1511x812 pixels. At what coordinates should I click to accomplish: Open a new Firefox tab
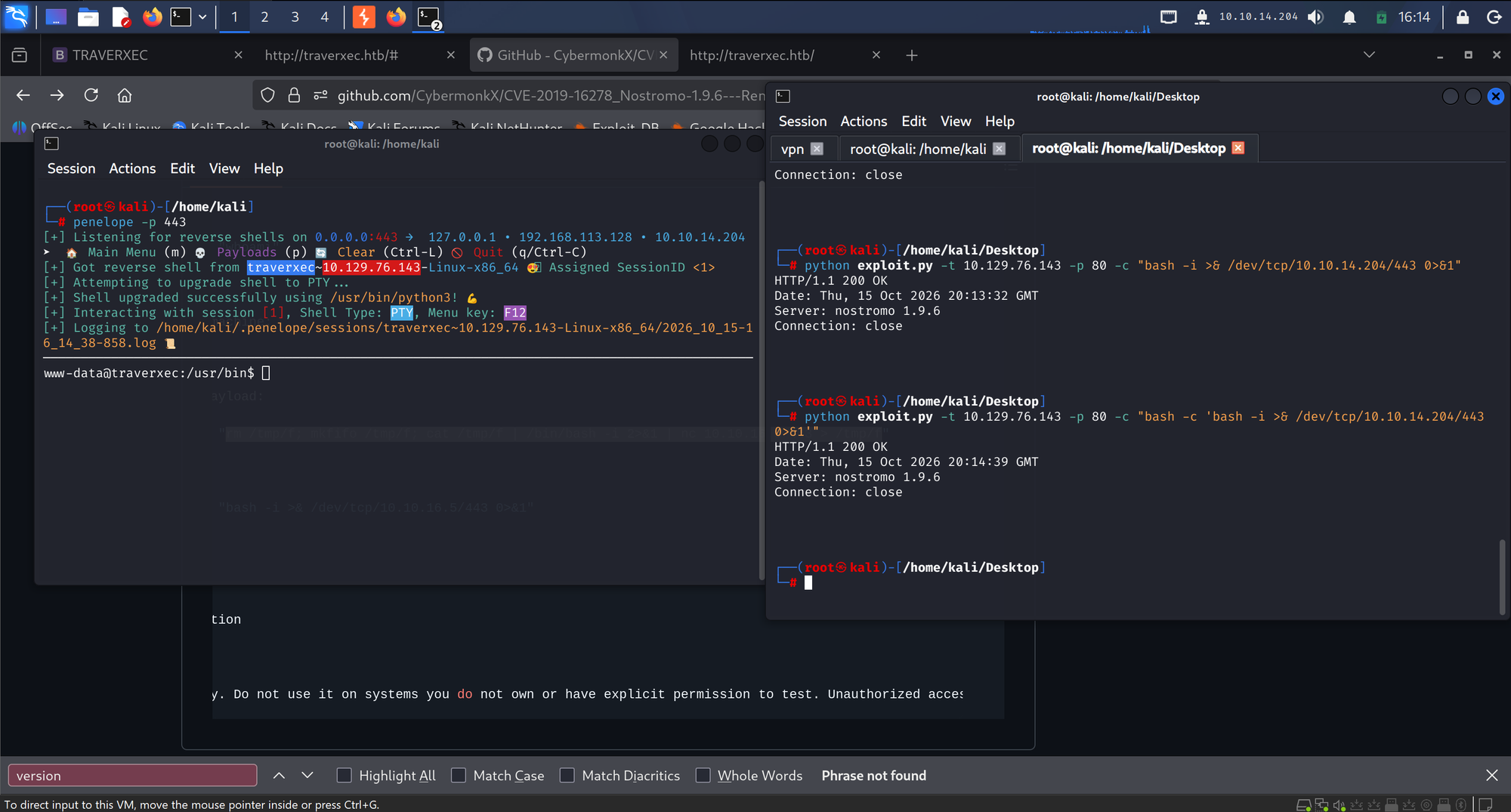(x=912, y=55)
